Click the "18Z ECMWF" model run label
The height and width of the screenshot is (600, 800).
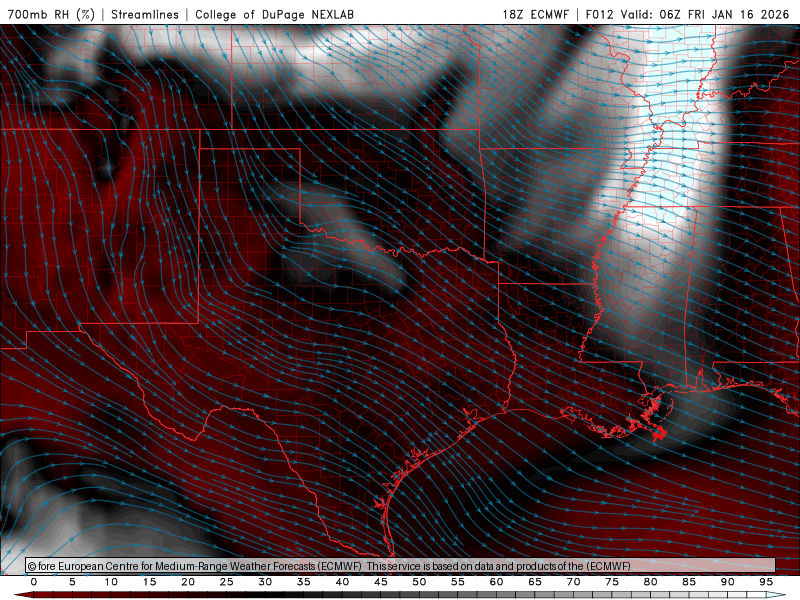[x=536, y=14]
